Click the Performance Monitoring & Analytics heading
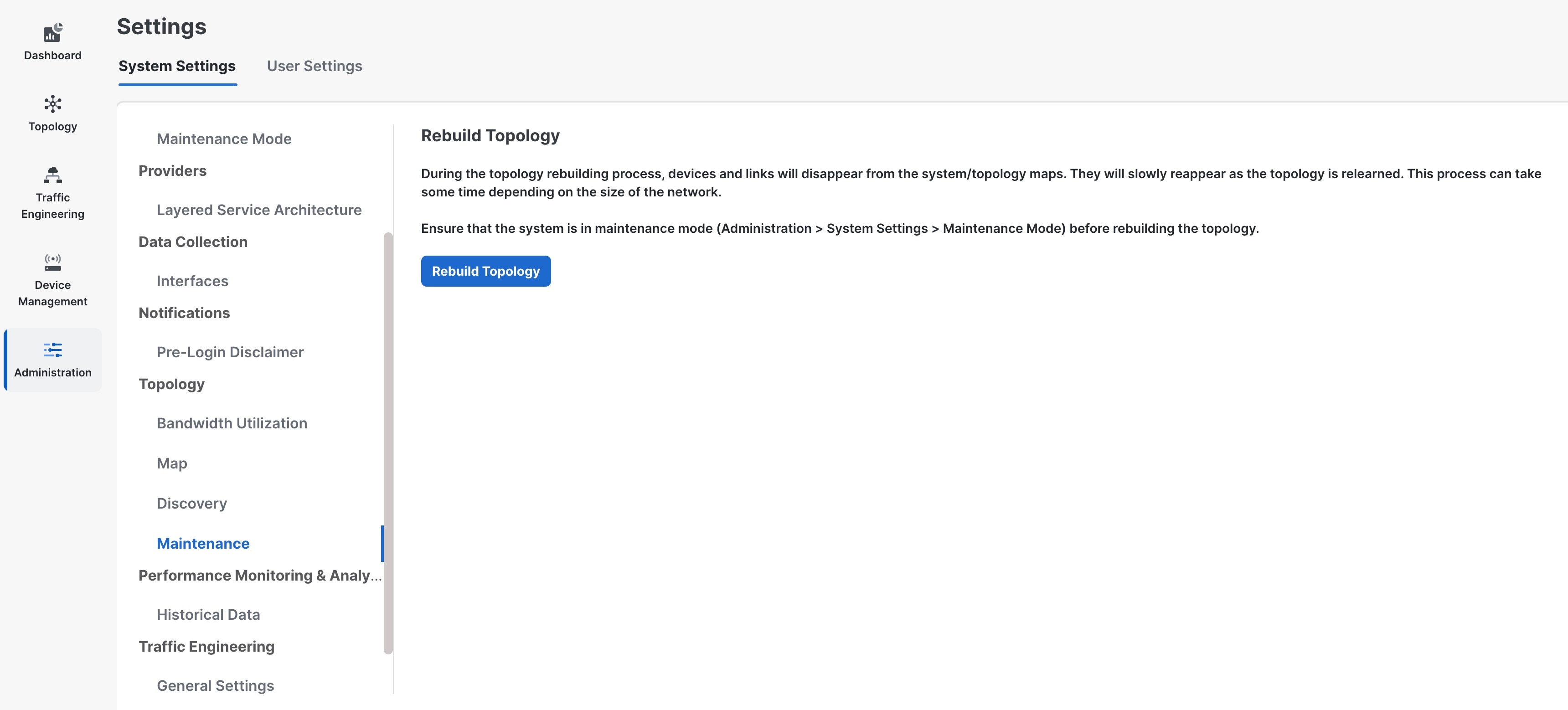Viewport: 1568px width, 710px height. (260, 576)
